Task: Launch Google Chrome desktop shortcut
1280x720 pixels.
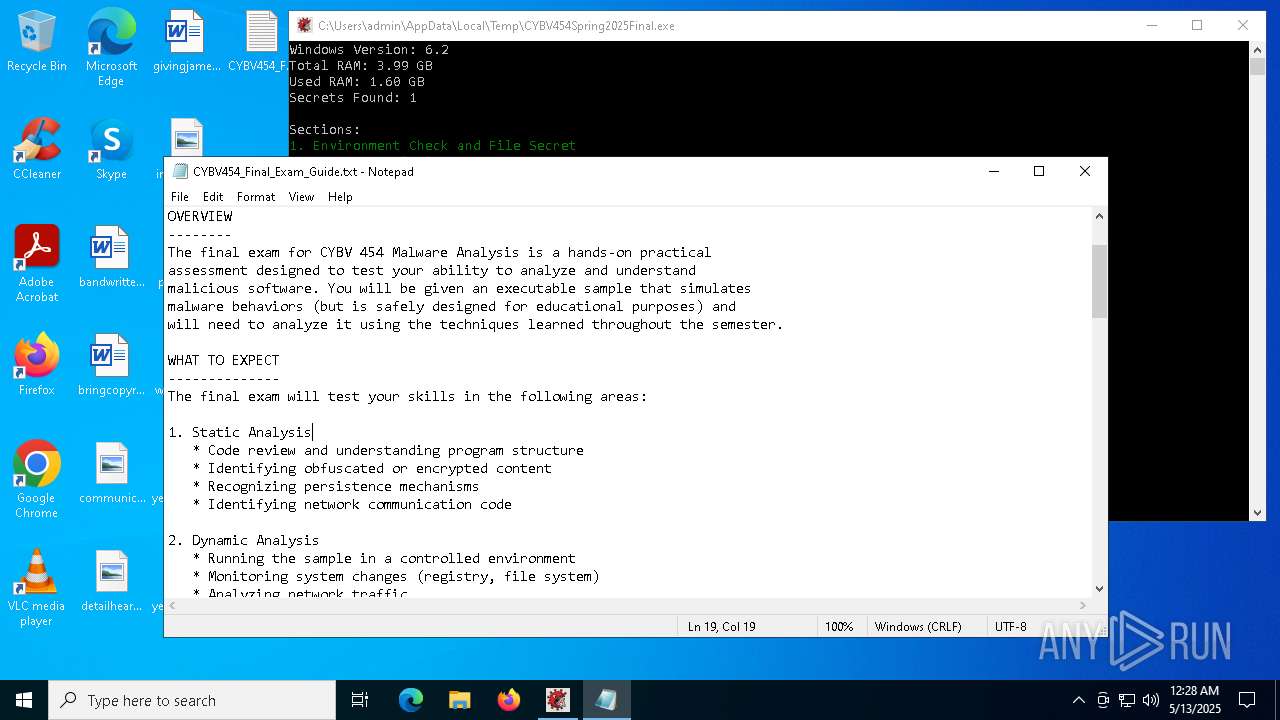Action: click(37, 480)
